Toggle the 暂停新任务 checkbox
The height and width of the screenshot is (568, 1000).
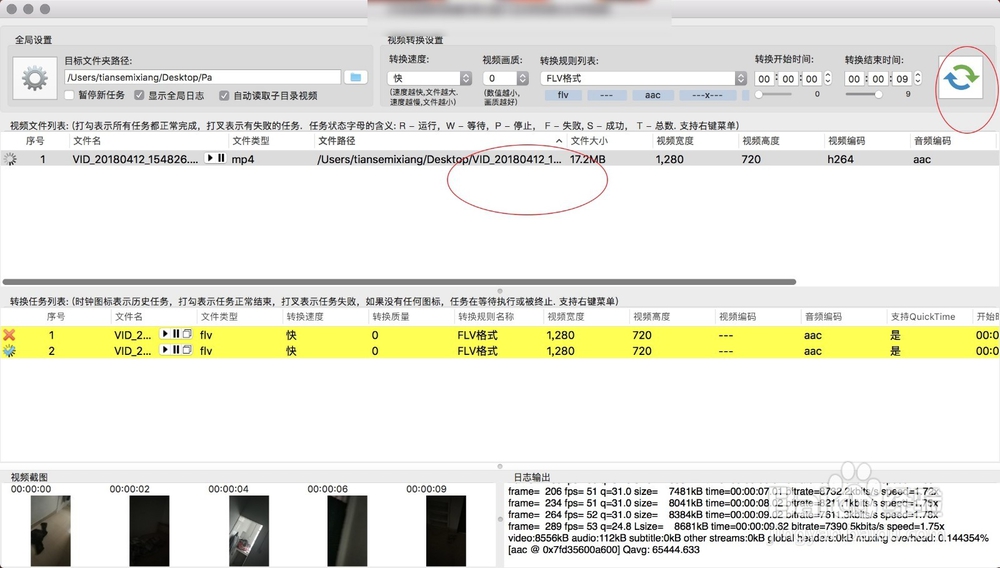pos(70,96)
